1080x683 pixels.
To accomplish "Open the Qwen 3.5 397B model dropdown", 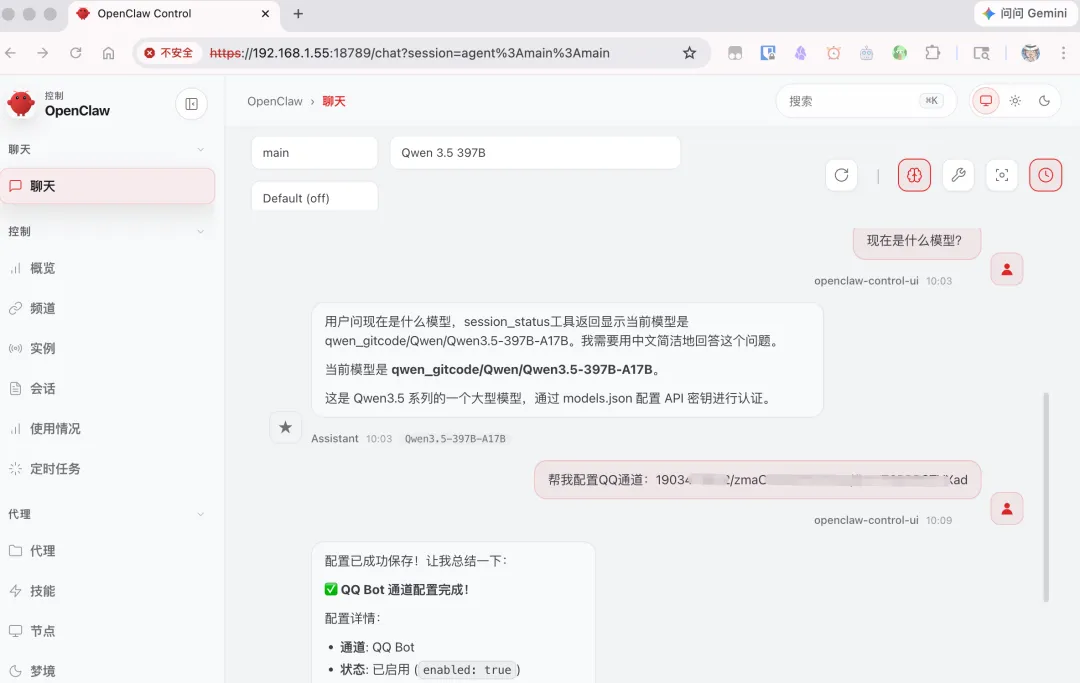I will (x=535, y=153).
